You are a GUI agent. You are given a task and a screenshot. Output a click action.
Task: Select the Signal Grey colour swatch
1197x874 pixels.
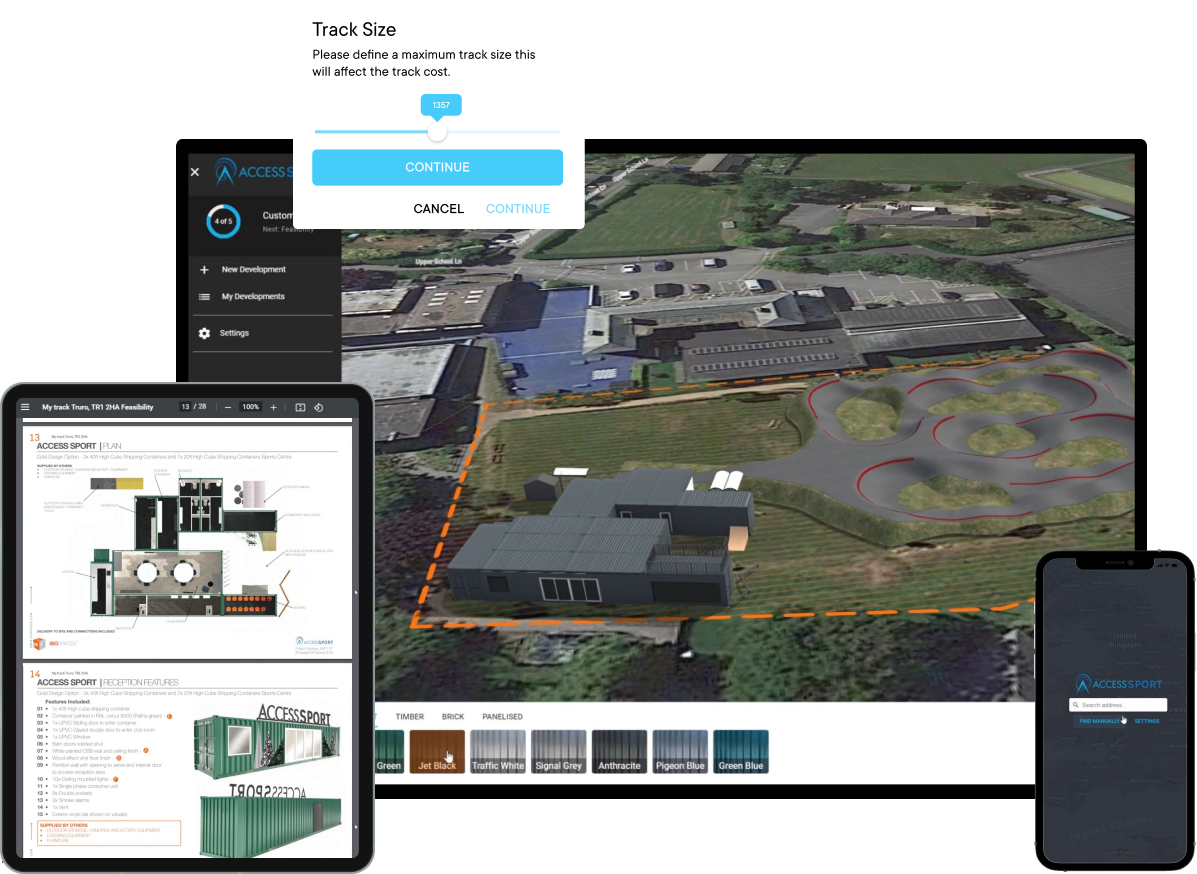pos(559,752)
